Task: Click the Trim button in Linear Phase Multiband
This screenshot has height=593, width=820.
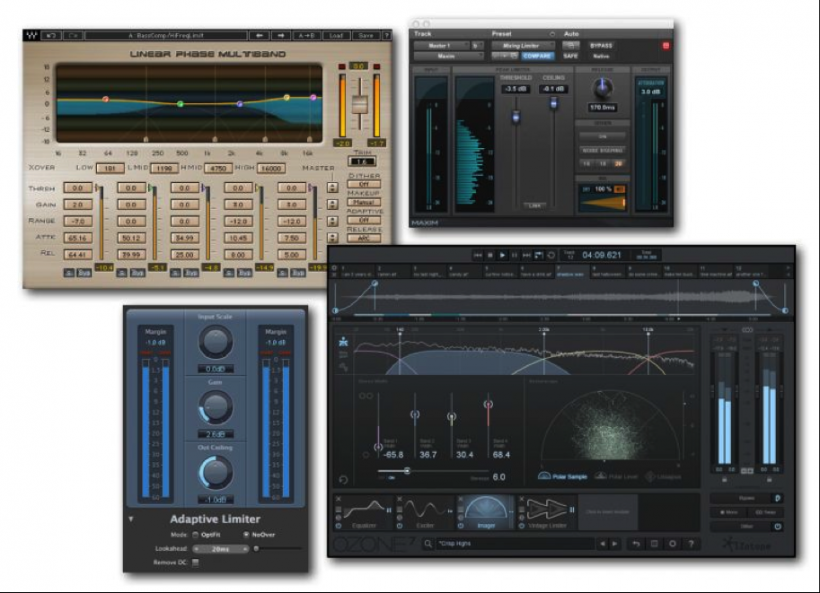Action: [362, 162]
